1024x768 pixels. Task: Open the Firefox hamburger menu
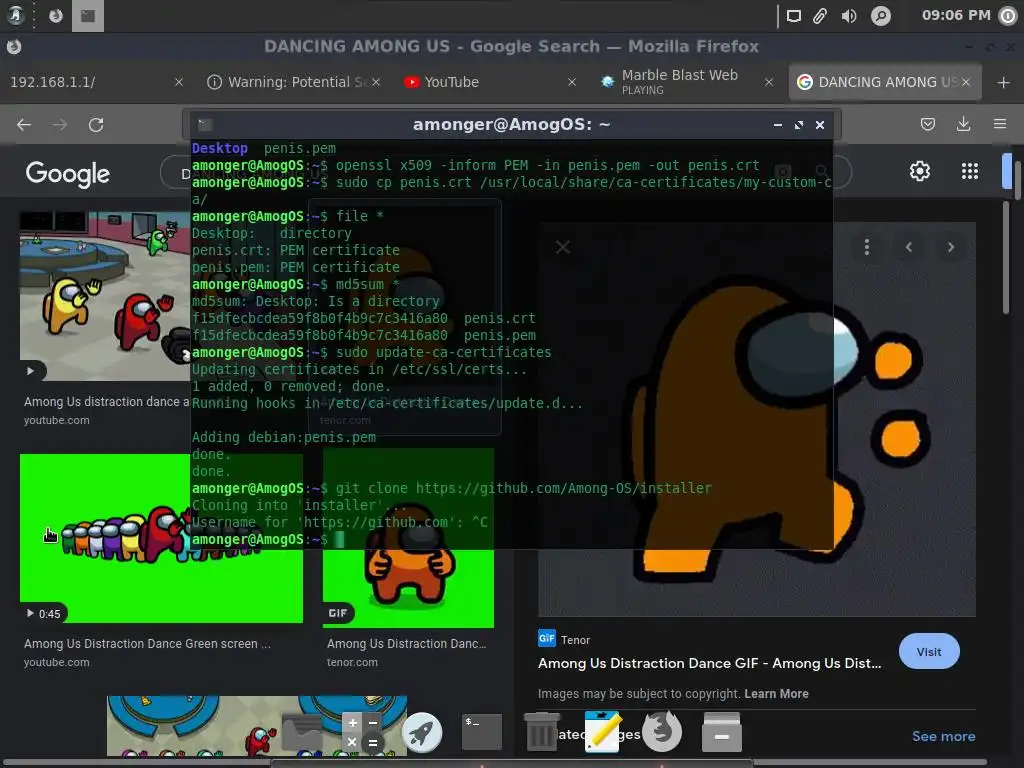[1000, 124]
